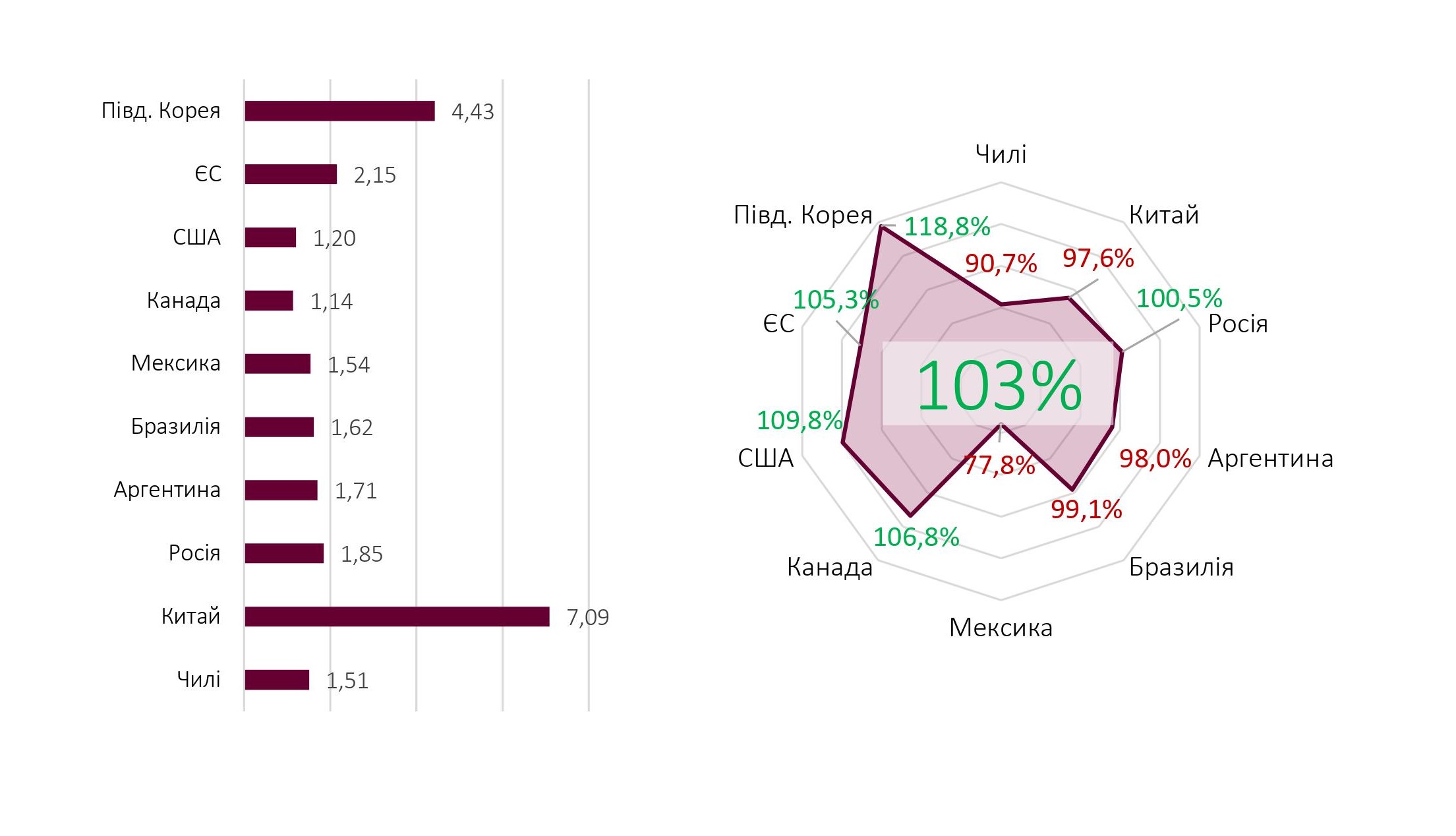
Task: Select the Півд. Корея horizontal bar
Action: (339, 111)
